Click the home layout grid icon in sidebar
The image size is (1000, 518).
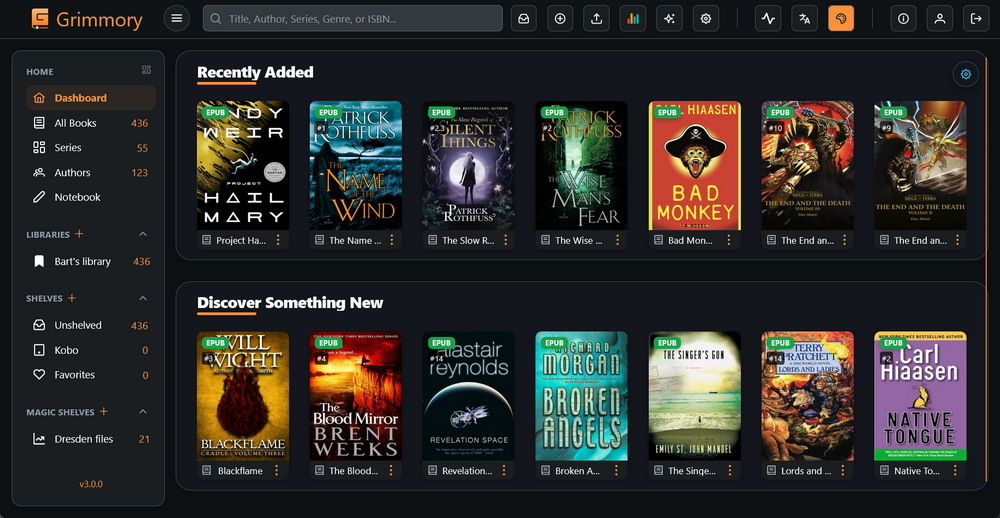pyautogui.click(x=146, y=70)
